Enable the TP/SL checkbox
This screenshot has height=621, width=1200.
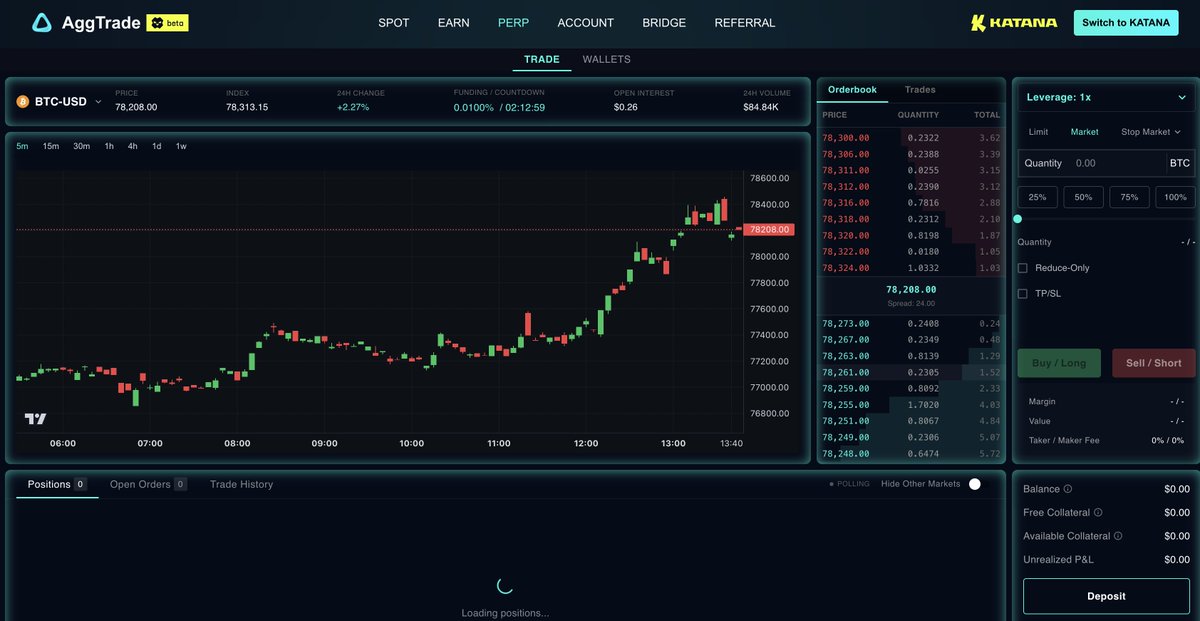tap(1022, 294)
